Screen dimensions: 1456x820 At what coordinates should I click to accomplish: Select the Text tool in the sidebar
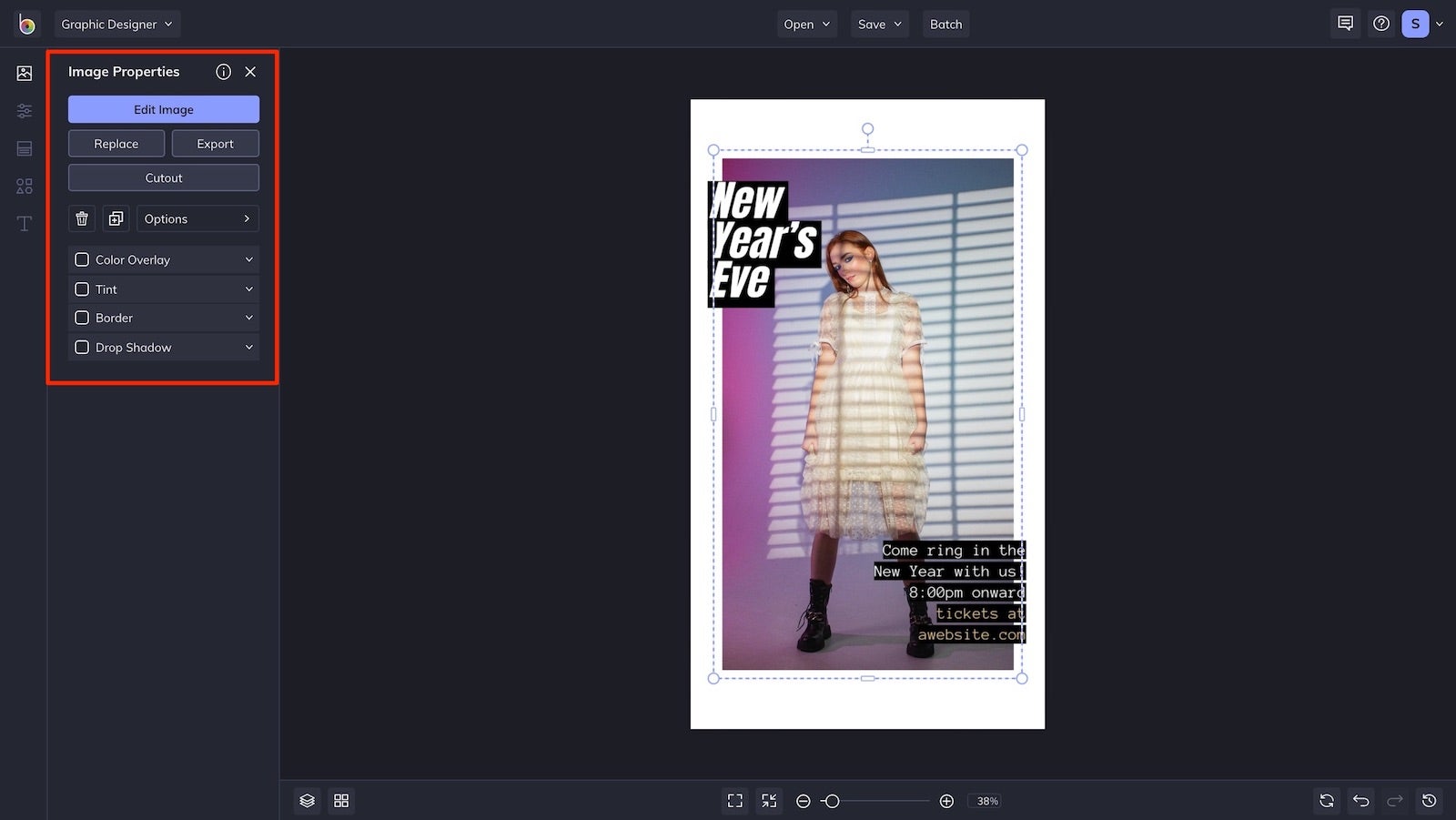(x=24, y=223)
